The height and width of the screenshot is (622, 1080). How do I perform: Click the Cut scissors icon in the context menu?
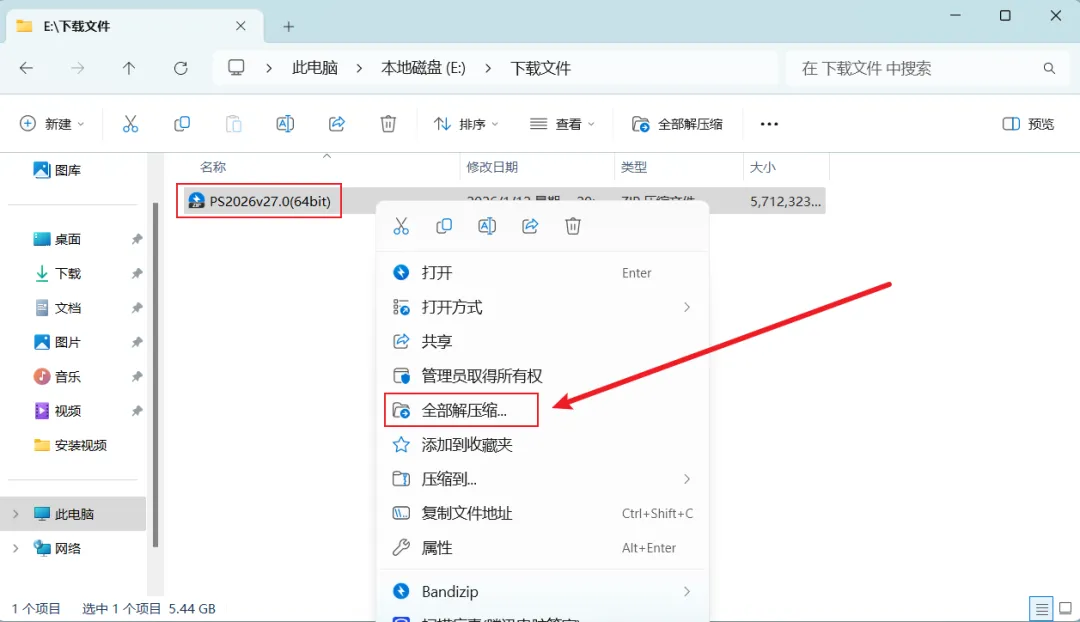(x=401, y=226)
